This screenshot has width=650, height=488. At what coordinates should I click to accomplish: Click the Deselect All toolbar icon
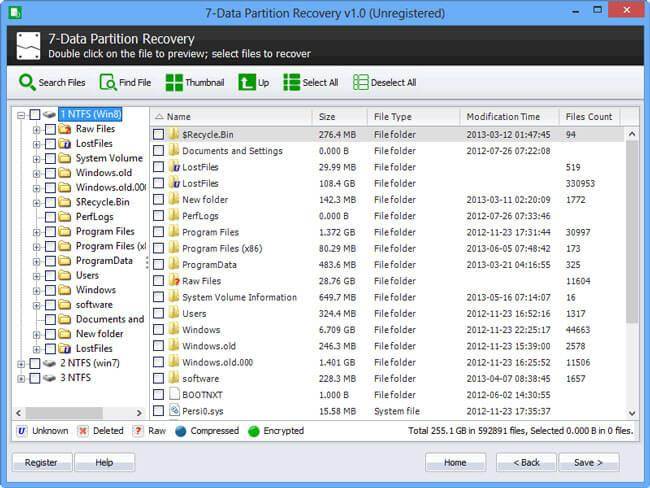pos(360,82)
